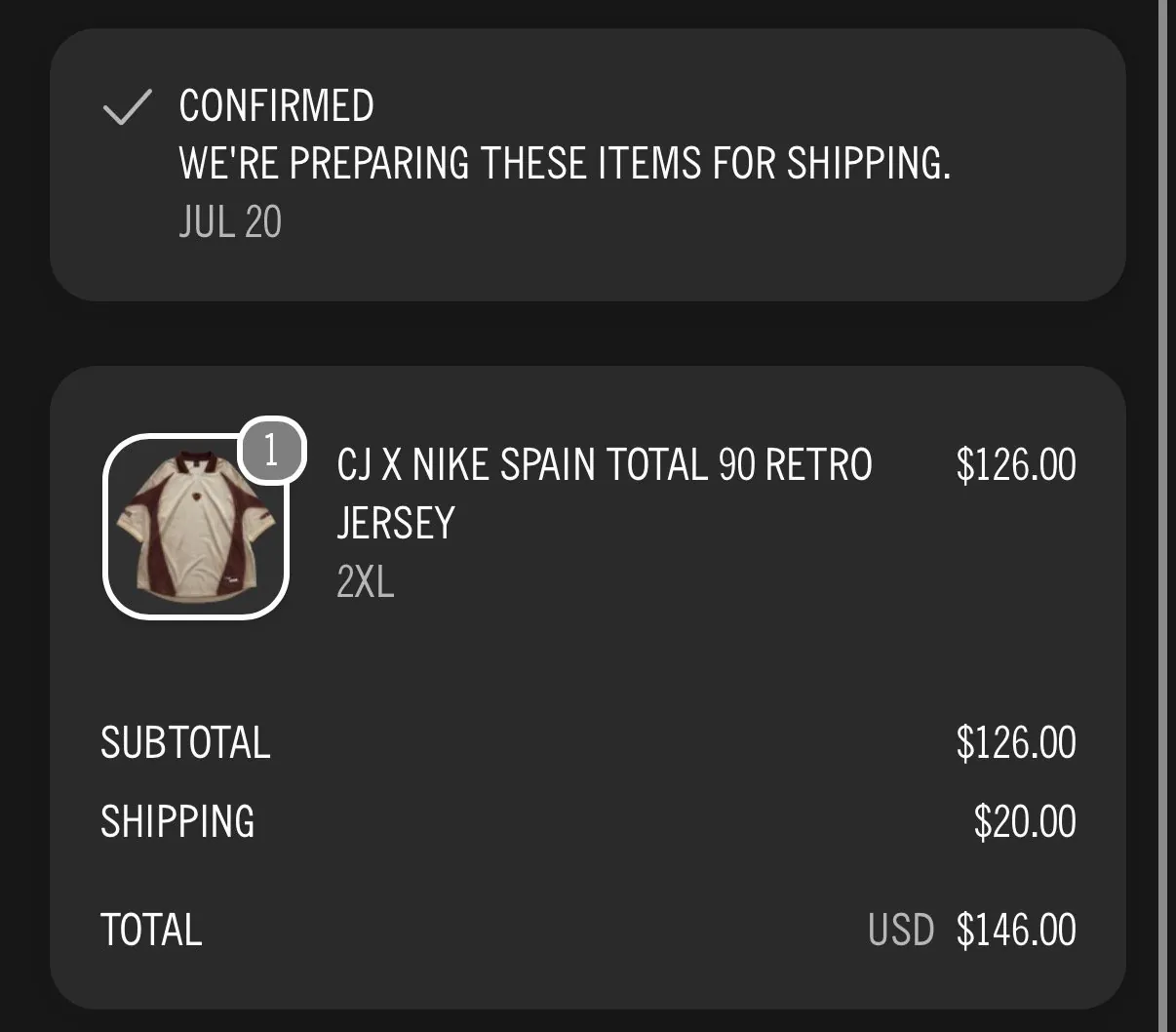Click the confirmed checkmark icon
The height and width of the screenshot is (1032, 1176).
pyautogui.click(x=127, y=107)
